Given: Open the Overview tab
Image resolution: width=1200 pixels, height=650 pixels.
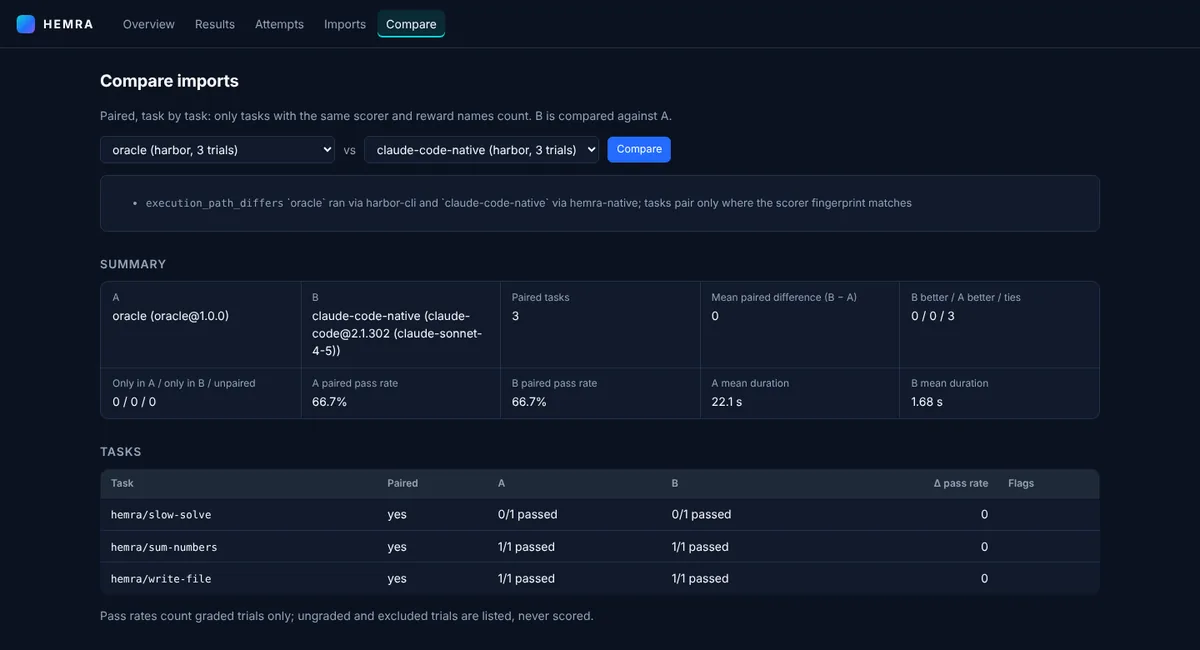Looking at the screenshot, I should click(x=149, y=24).
